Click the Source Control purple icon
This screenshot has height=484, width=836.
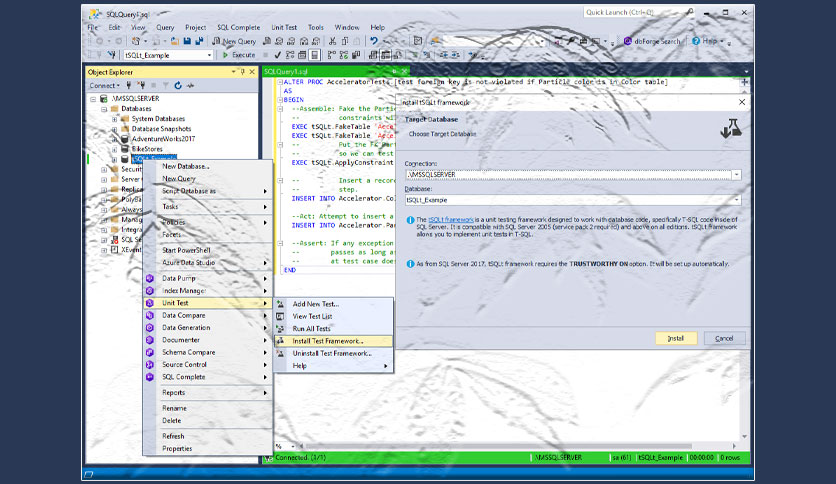click(x=150, y=365)
